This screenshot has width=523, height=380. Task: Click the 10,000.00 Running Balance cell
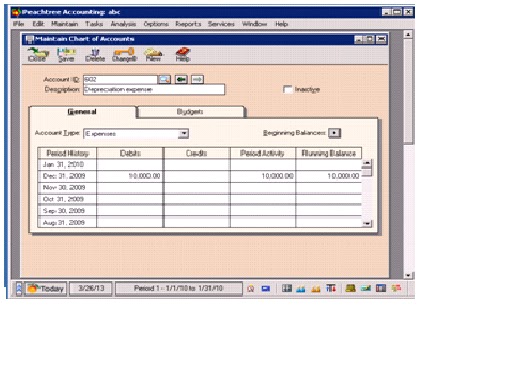(x=329, y=176)
